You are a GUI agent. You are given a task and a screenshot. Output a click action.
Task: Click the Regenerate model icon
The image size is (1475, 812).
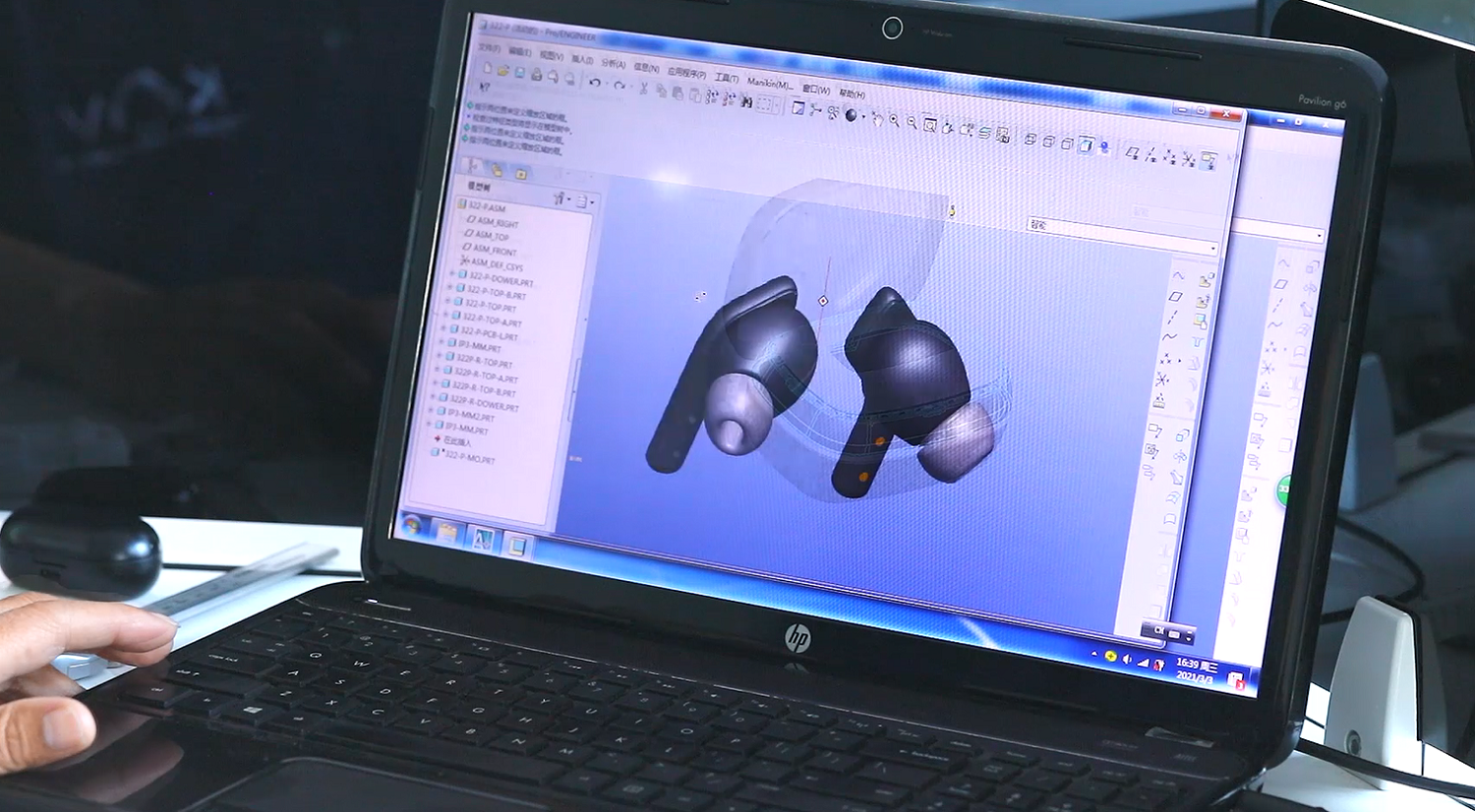[711, 96]
